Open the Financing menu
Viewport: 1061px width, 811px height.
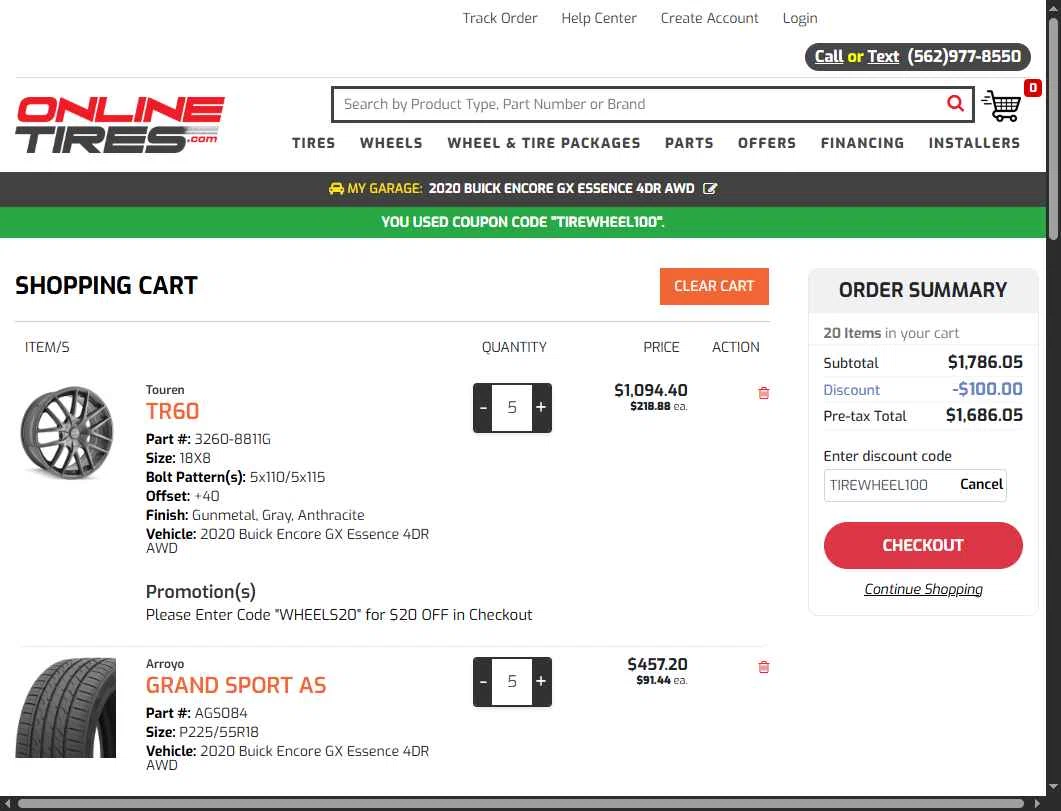point(862,143)
